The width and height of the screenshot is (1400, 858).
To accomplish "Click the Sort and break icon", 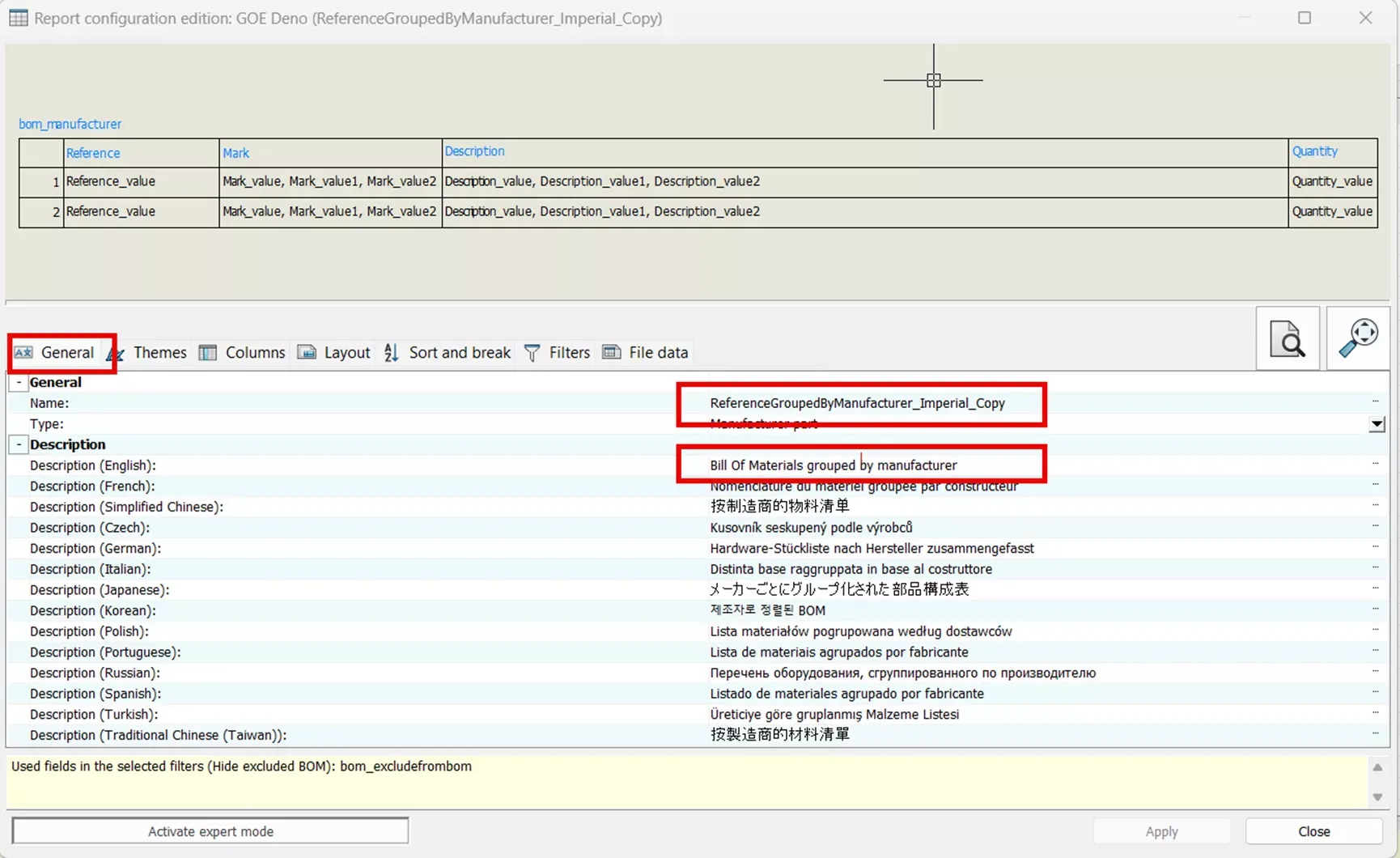I will (391, 352).
